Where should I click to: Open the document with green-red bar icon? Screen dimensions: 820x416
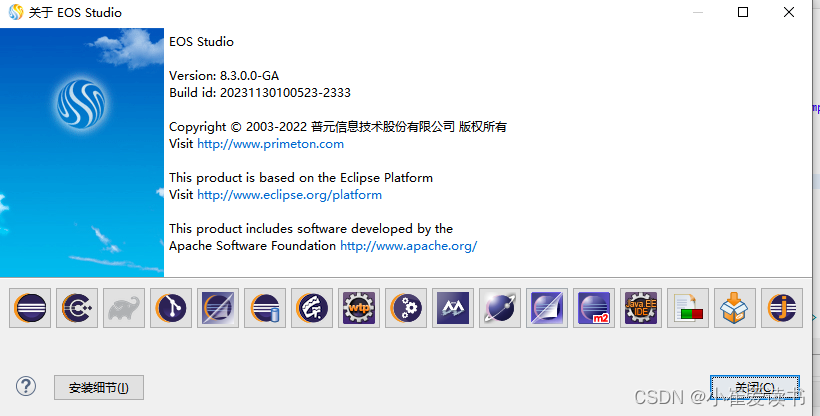(688, 308)
